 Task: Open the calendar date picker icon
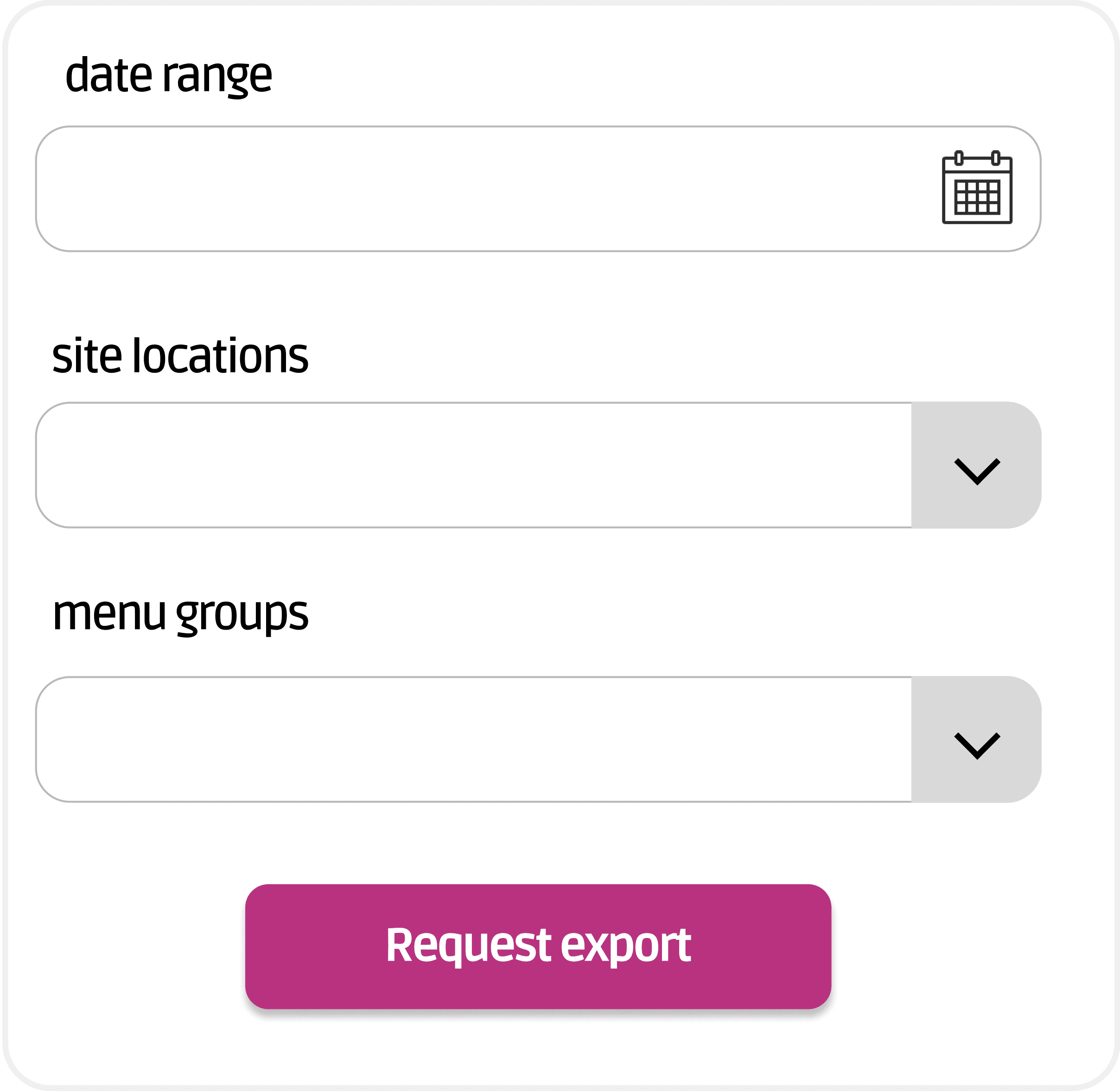977,187
